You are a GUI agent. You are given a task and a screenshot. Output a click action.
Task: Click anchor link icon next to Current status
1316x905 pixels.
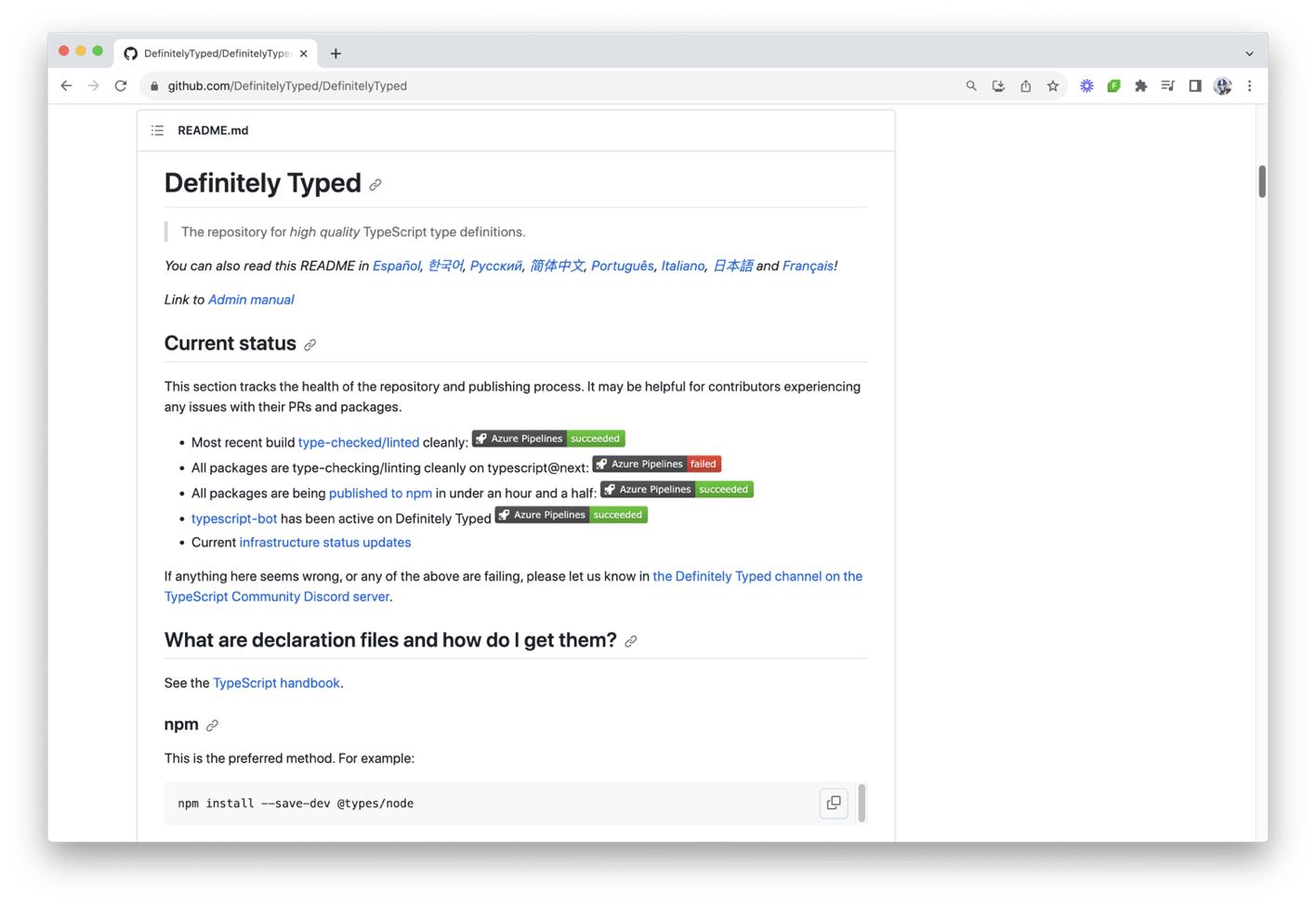tap(310, 345)
